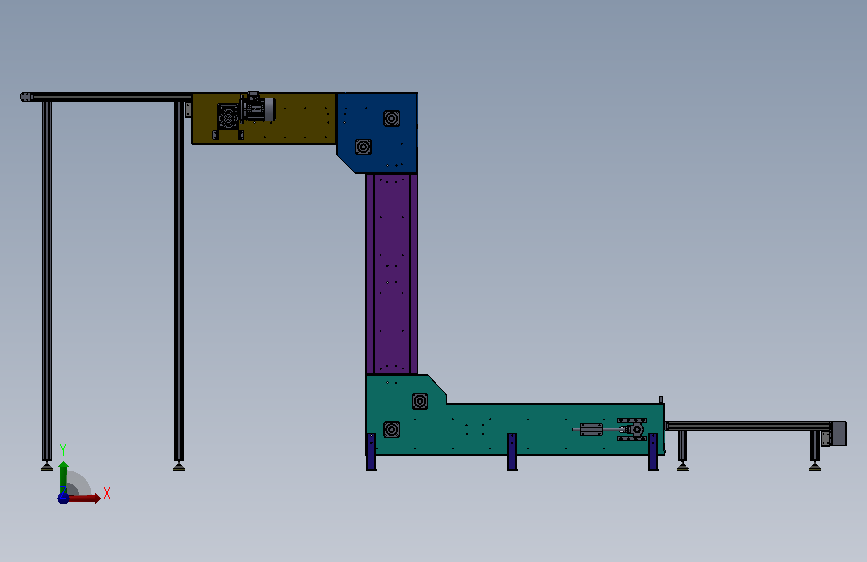Select the leftmost tall support leg
The height and width of the screenshot is (562, 867).
[47, 285]
